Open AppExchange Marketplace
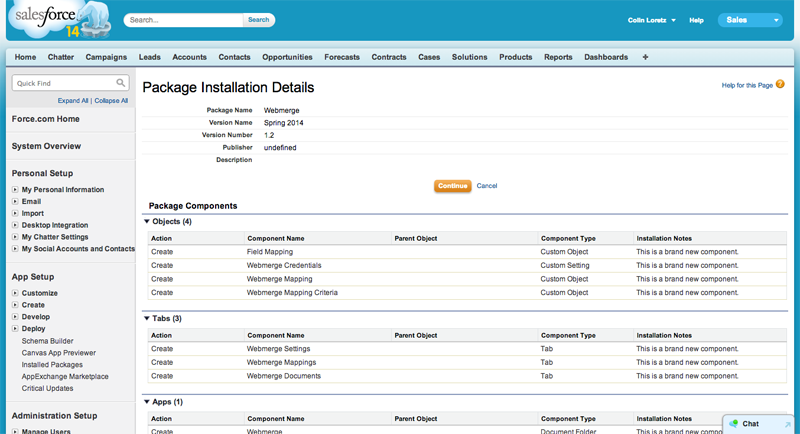This screenshot has width=800, height=434. tap(65, 376)
